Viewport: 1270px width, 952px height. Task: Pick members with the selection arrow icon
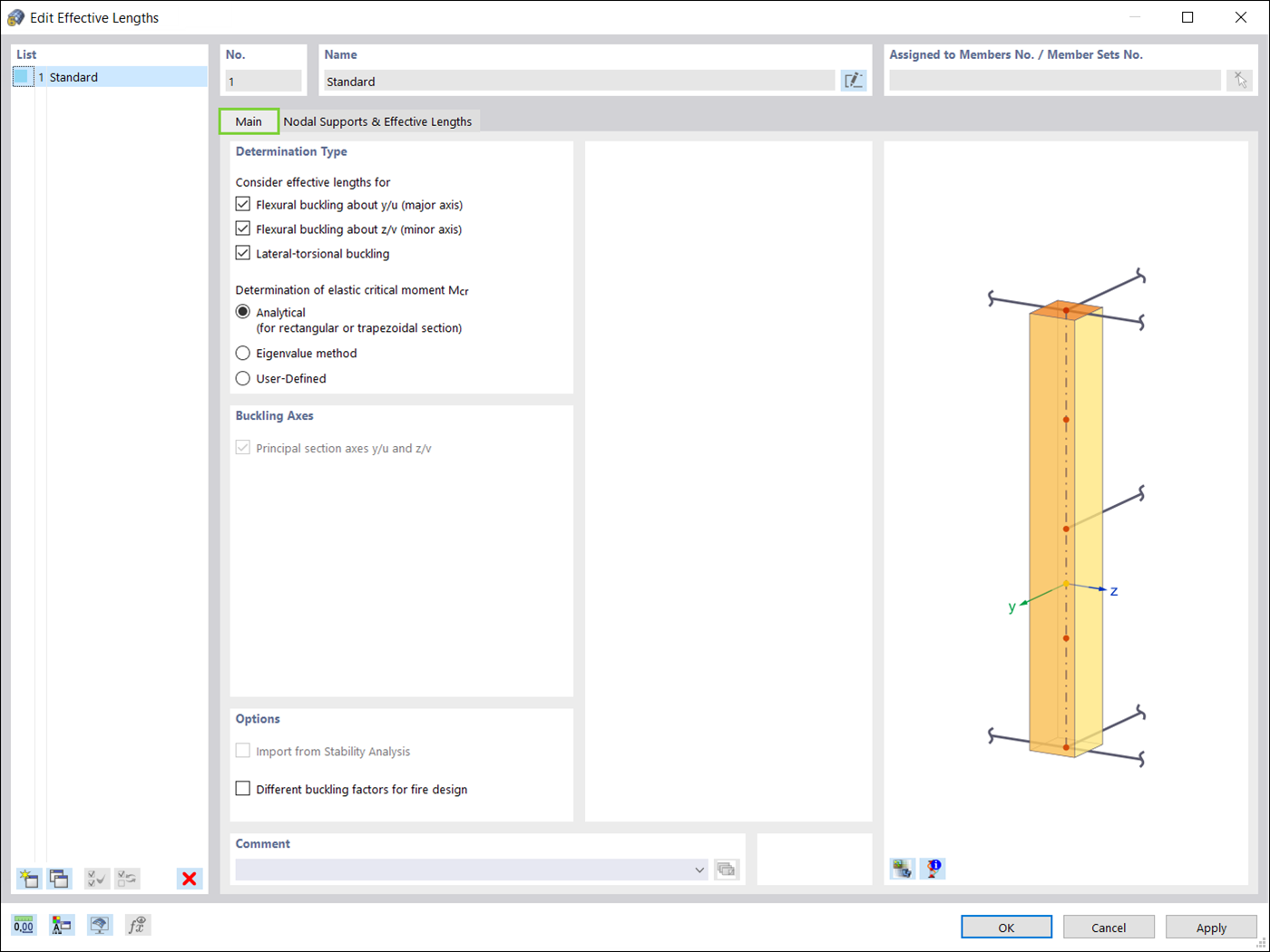coord(1239,80)
